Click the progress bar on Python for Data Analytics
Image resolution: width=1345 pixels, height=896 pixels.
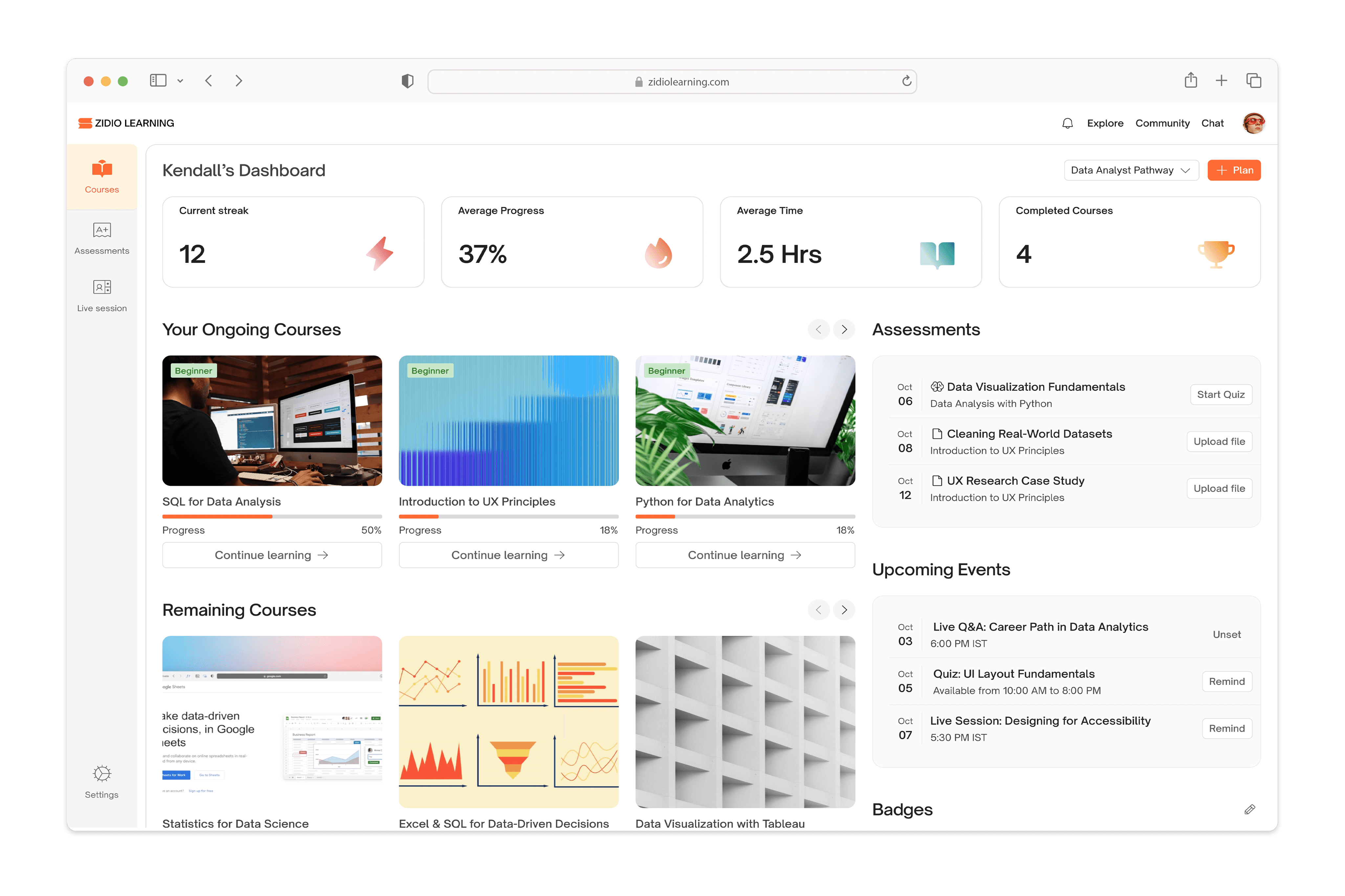[x=745, y=516]
